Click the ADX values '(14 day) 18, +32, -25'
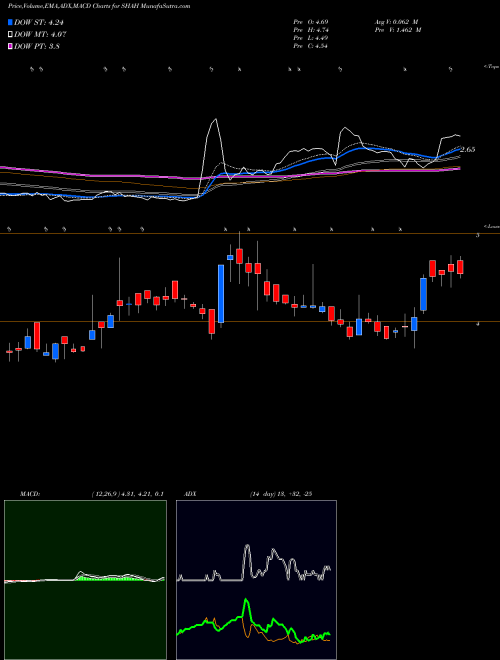 click(280, 494)
